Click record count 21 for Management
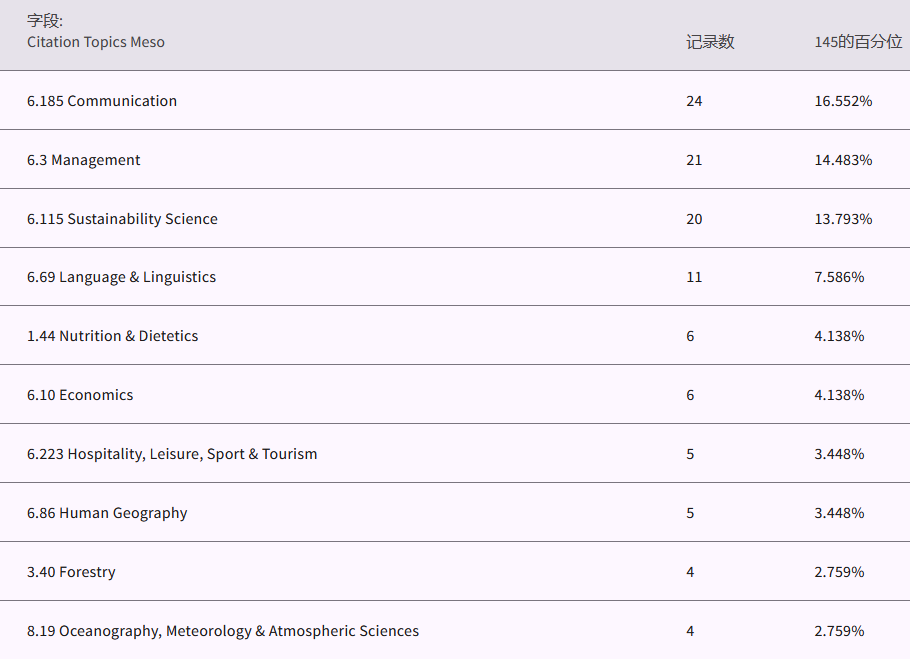910x659 pixels. [x=694, y=160]
